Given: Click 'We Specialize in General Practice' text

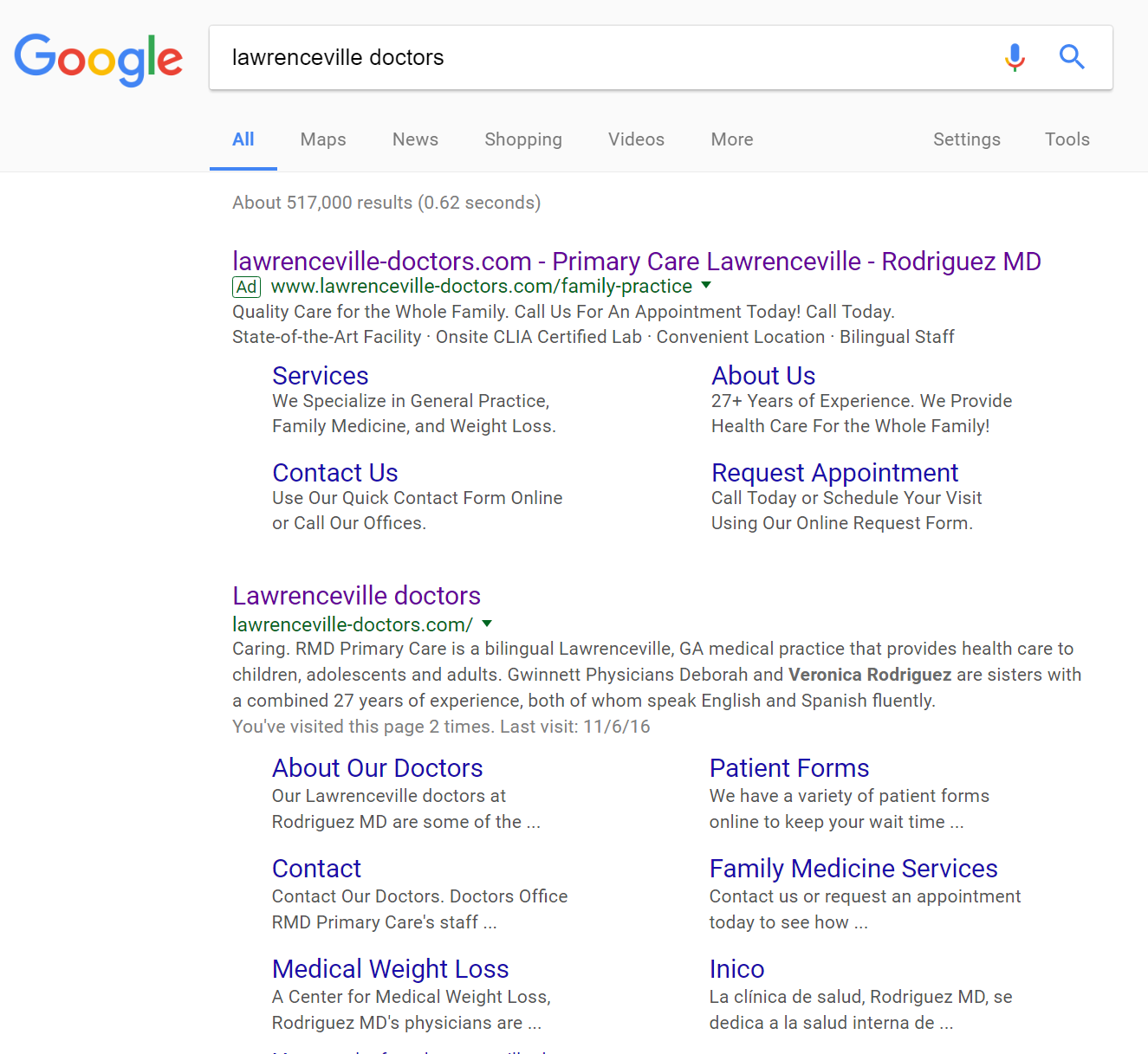Looking at the screenshot, I should point(411,401).
